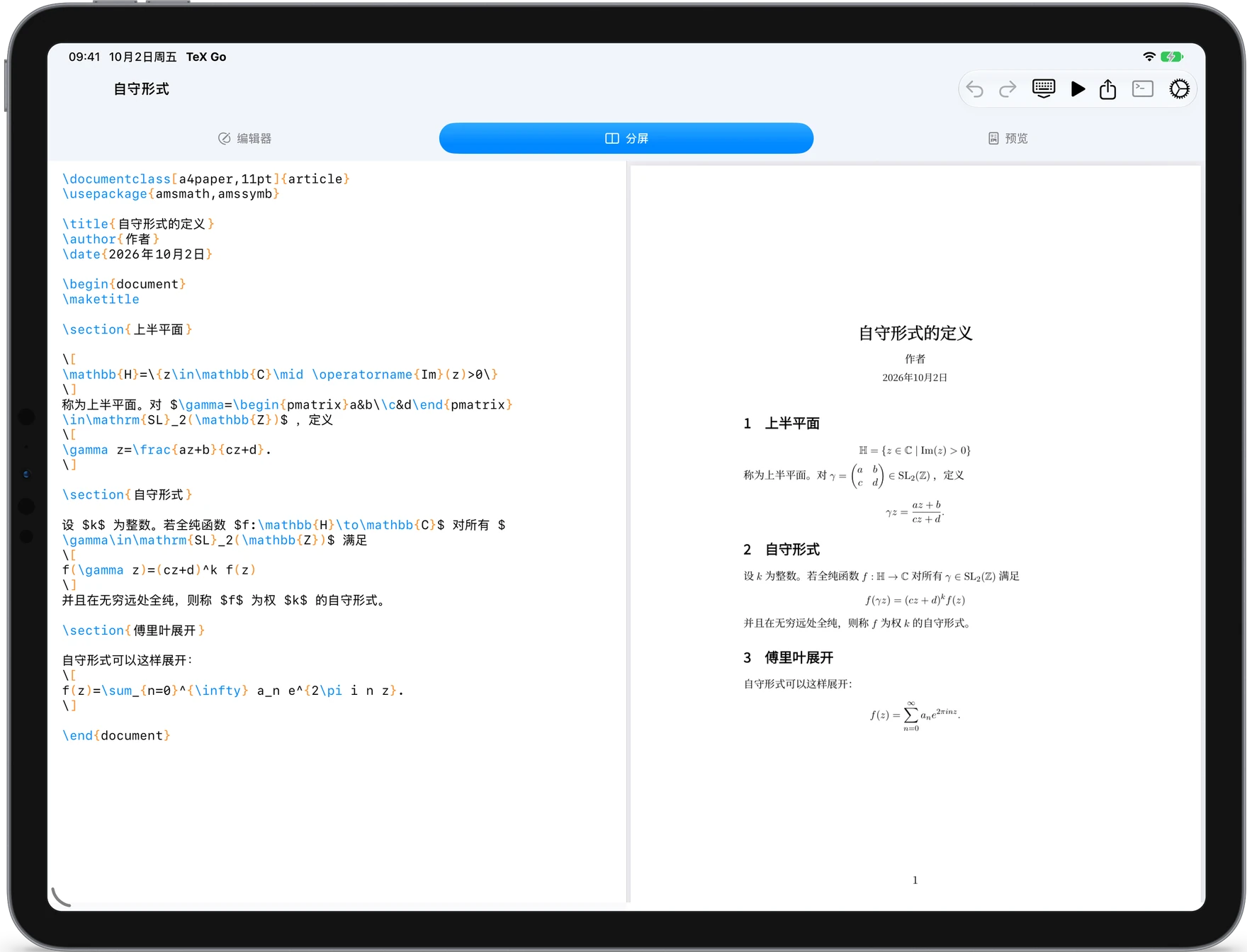Image resolution: width=1247 pixels, height=952 pixels.
Task: Compile the document with the play button
Action: pyautogui.click(x=1078, y=89)
